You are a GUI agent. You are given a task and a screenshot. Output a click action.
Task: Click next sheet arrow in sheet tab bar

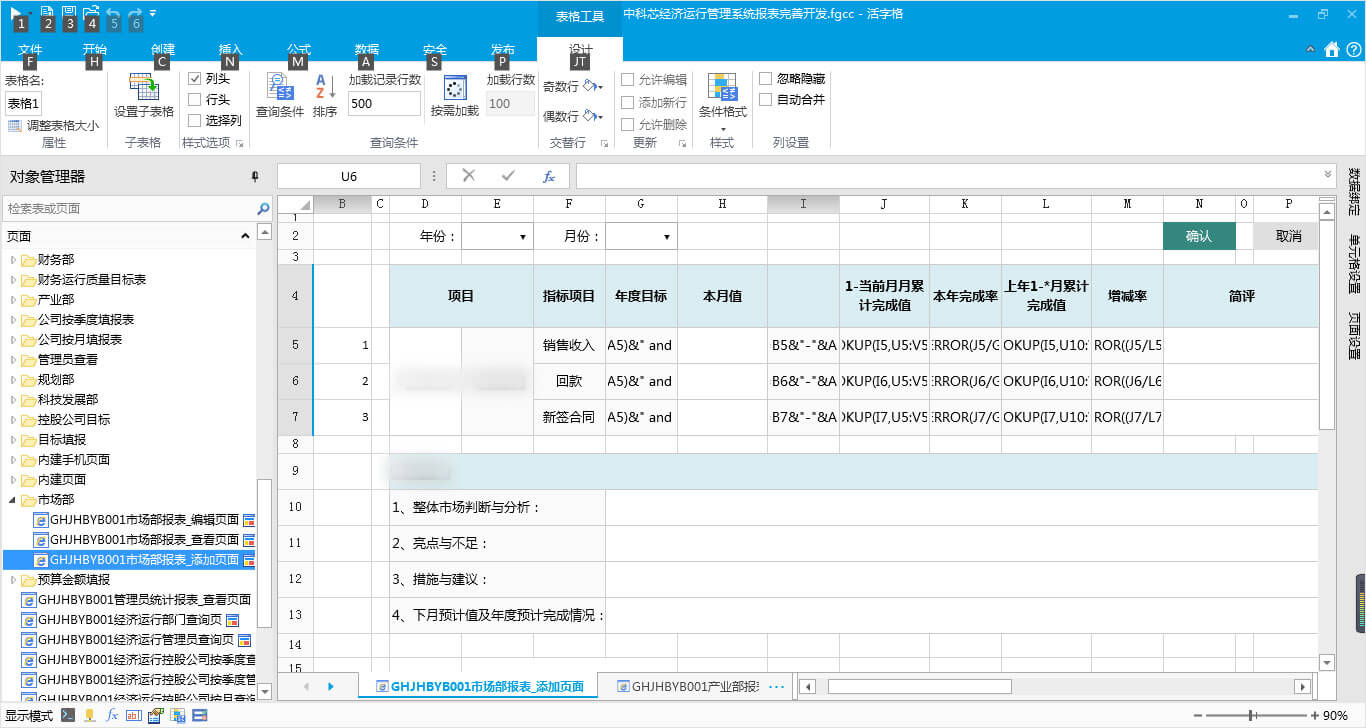coord(331,686)
